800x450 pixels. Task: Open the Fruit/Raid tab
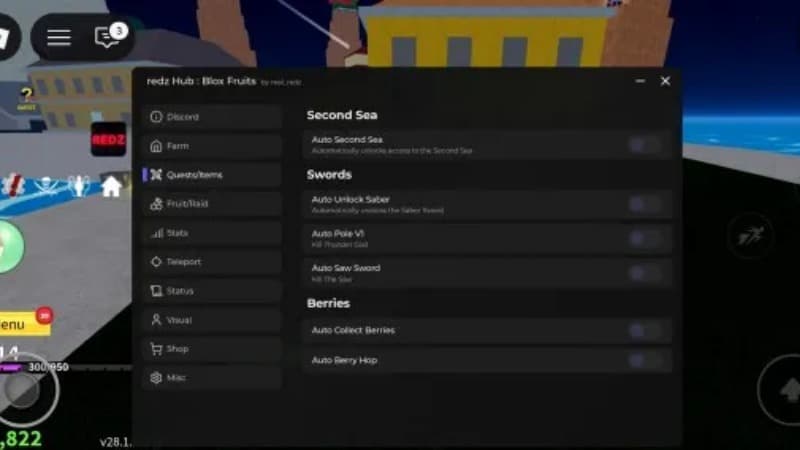coord(212,204)
